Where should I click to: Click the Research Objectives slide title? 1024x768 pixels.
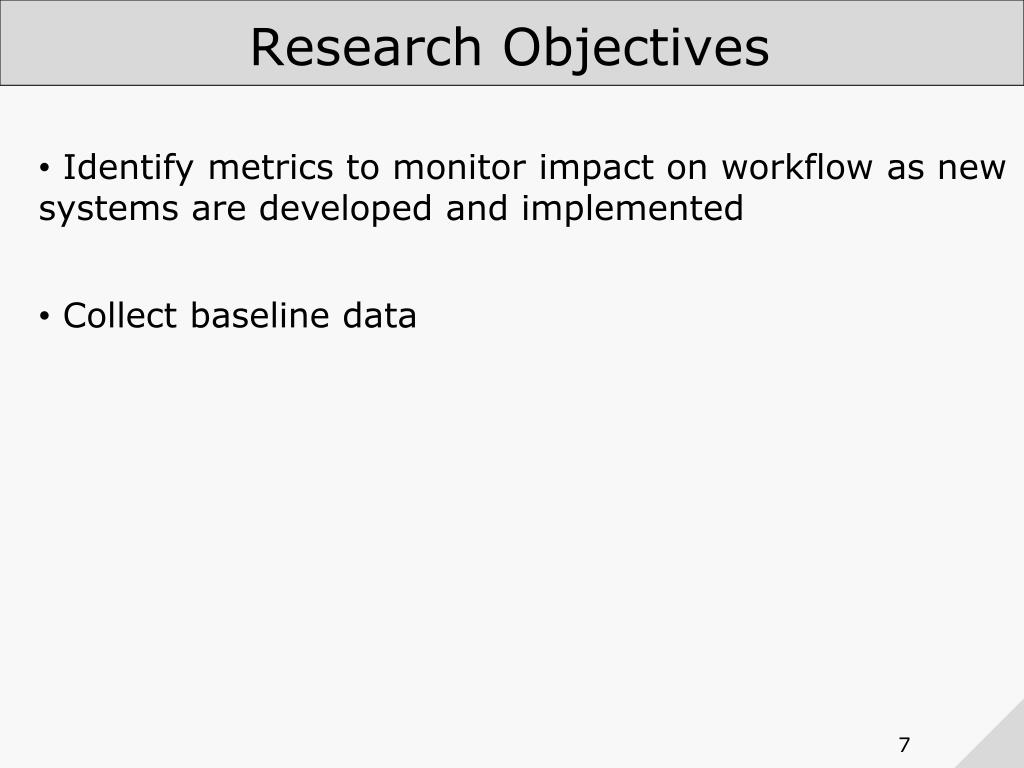pyautogui.click(x=509, y=47)
